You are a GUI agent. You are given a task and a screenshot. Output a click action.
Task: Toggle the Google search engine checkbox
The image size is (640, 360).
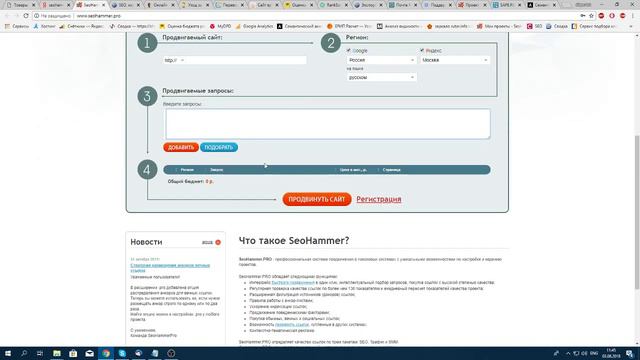tap(349, 50)
